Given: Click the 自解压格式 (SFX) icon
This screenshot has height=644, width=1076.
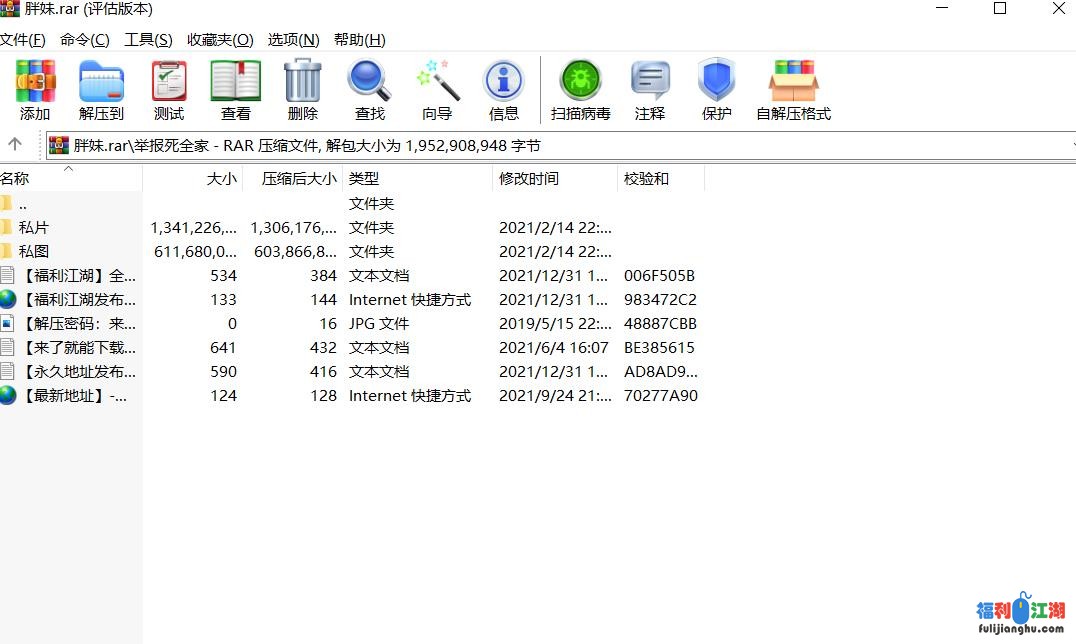Looking at the screenshot, I should tap(793, 90).
